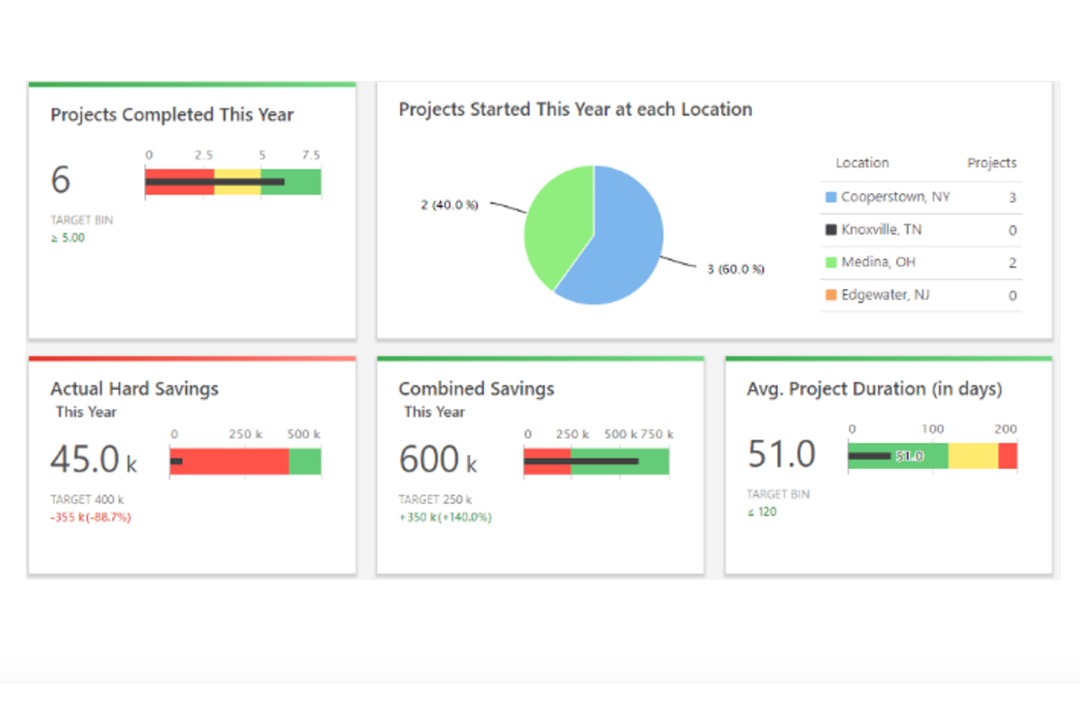Click the Projects Started This Year chart title
This screenshot has height=720, width=1080.
tap(575, 109)
